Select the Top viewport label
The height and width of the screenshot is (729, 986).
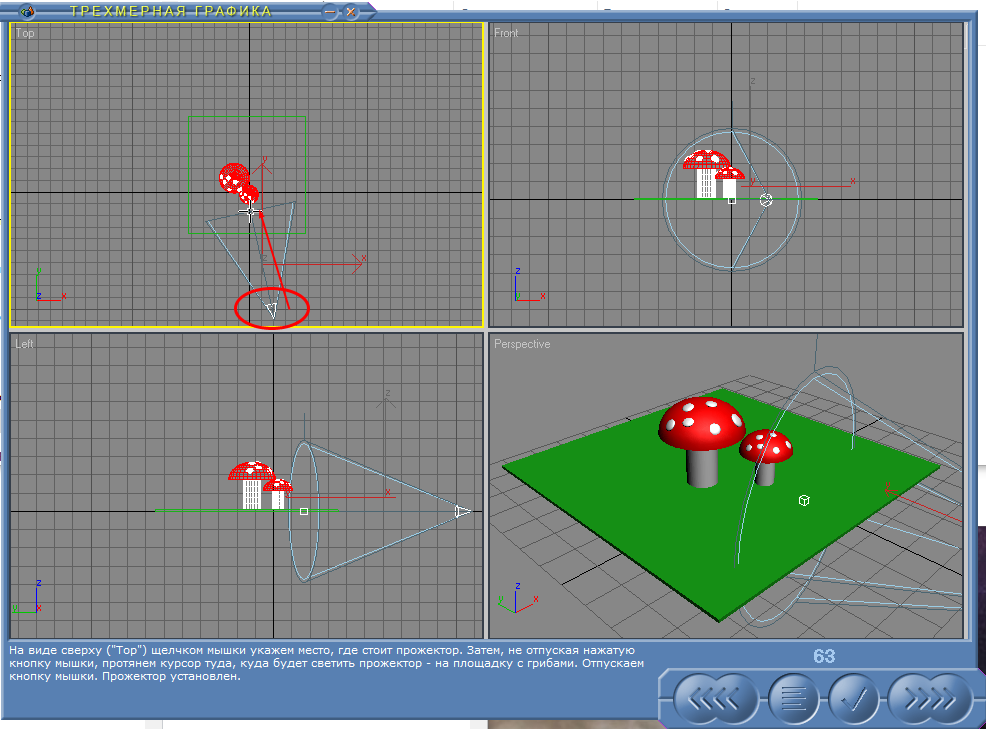pos(25,33)
